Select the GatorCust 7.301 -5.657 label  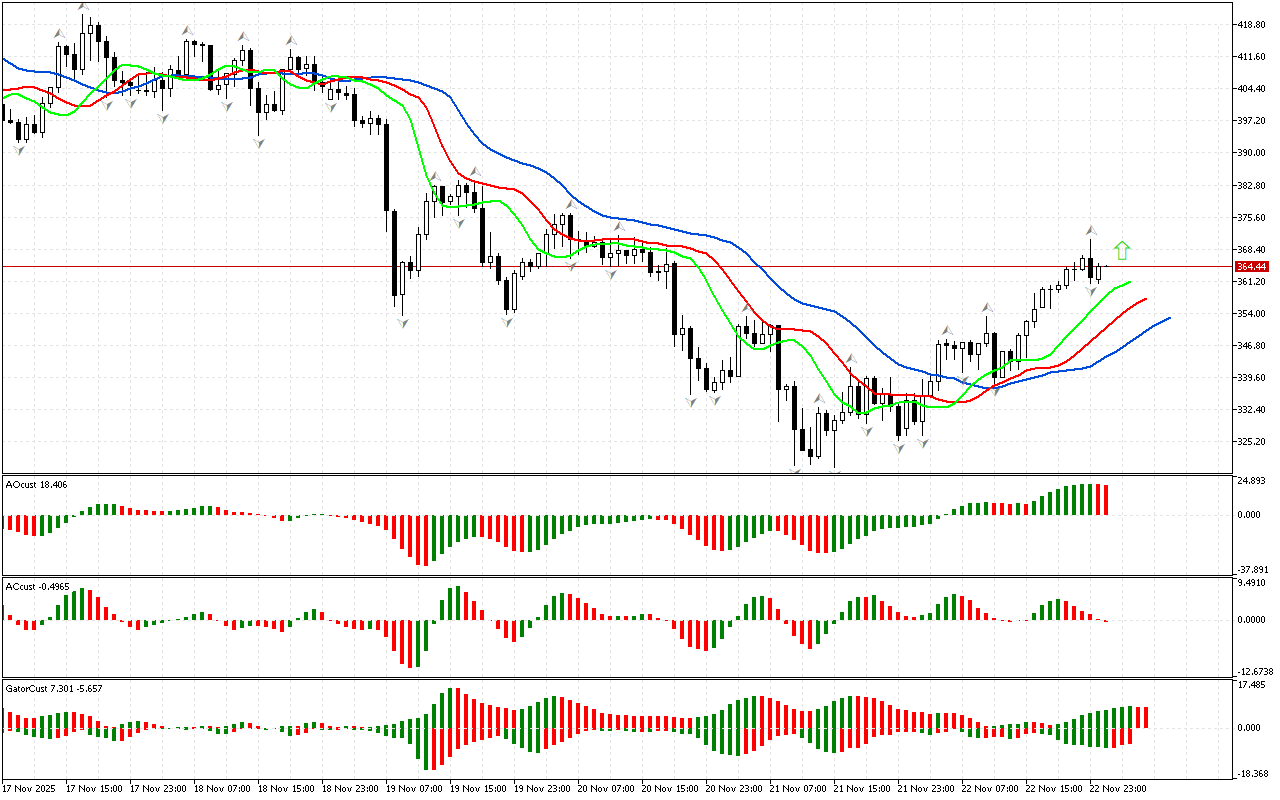pos(54,688)
